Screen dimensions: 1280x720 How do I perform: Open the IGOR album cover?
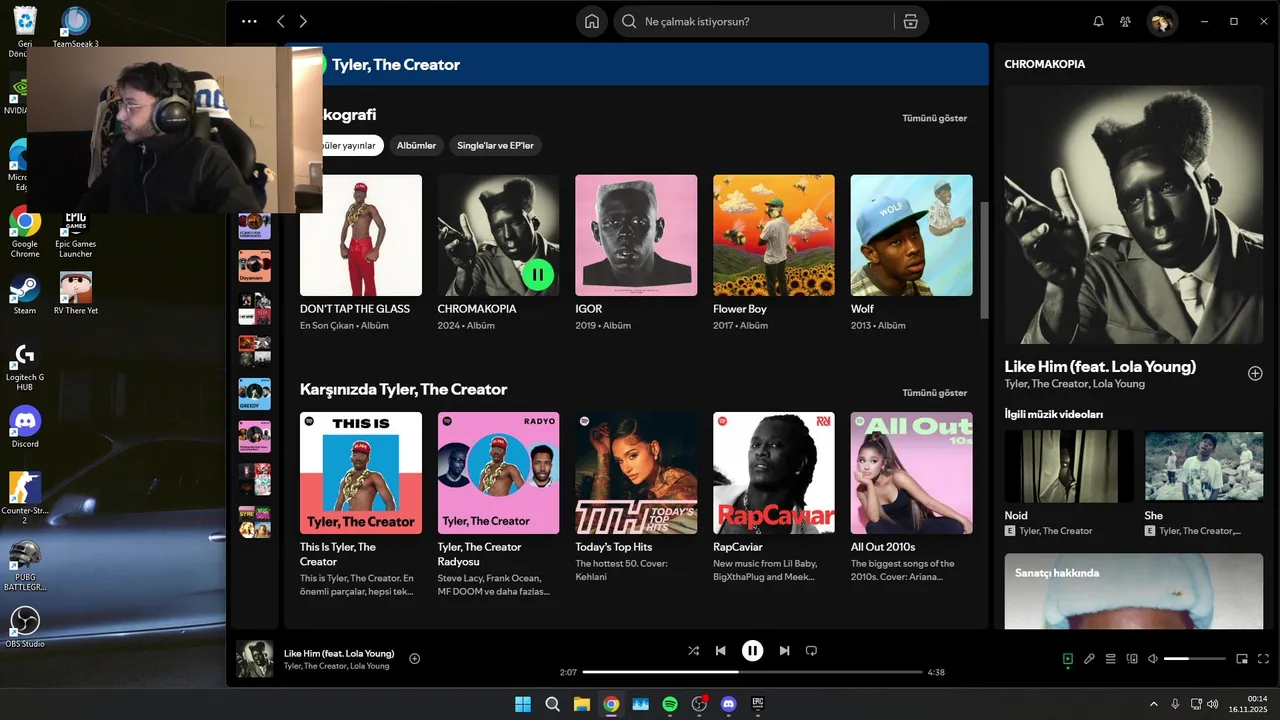coord(636,235)
